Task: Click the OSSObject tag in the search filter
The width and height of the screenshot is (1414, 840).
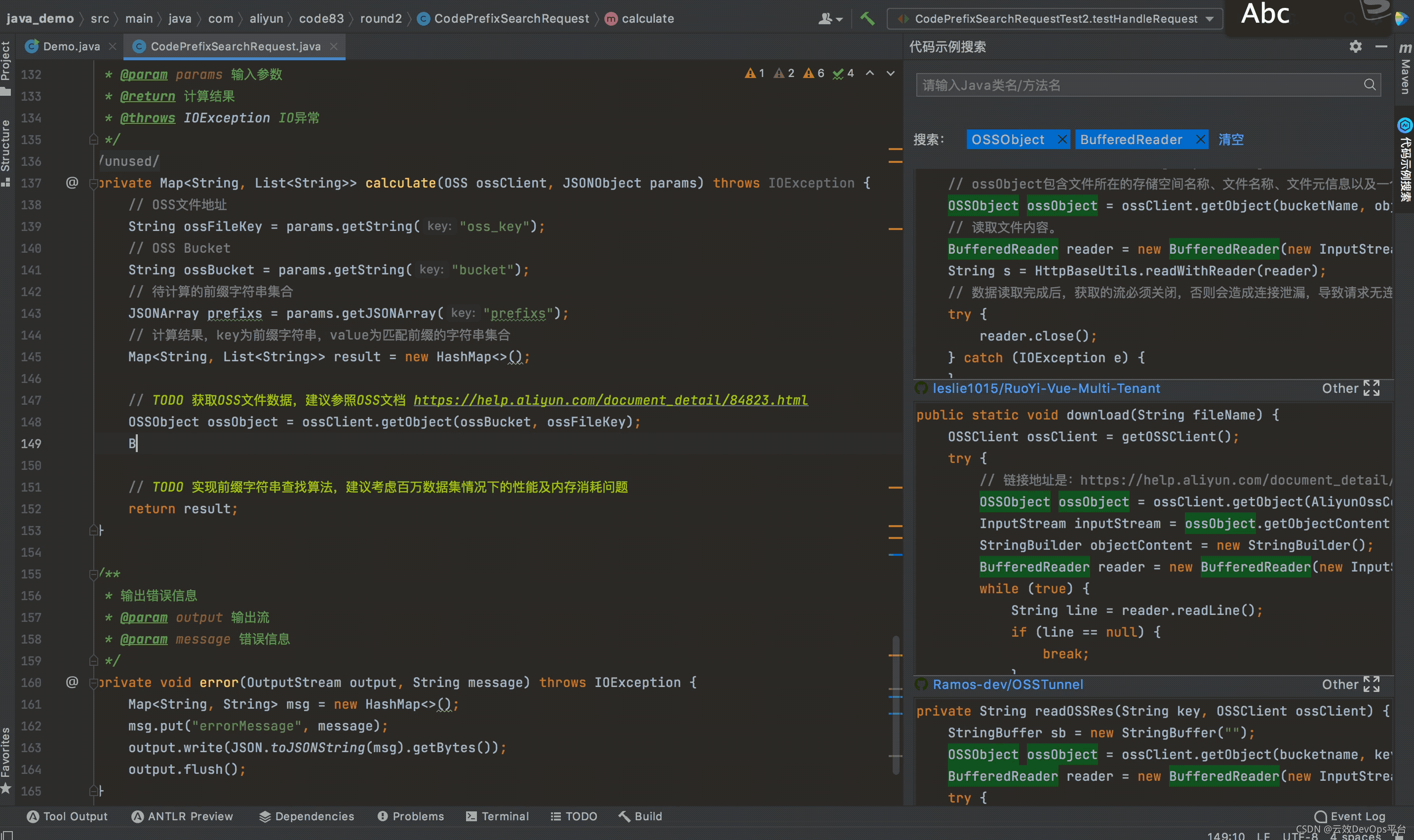Action: (x=1008, y=139)
